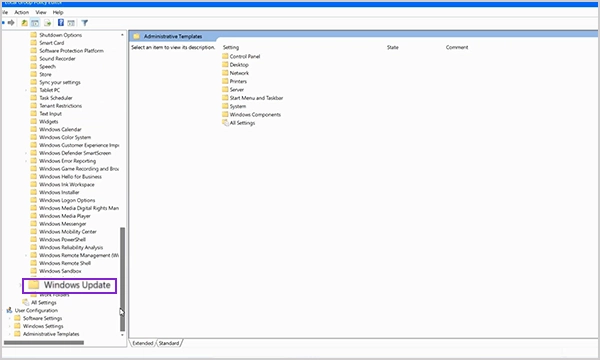The width and height of the screenshot is (600, 360).
Task: Select Task Scheduler in the tree
Action: (56, 98)
